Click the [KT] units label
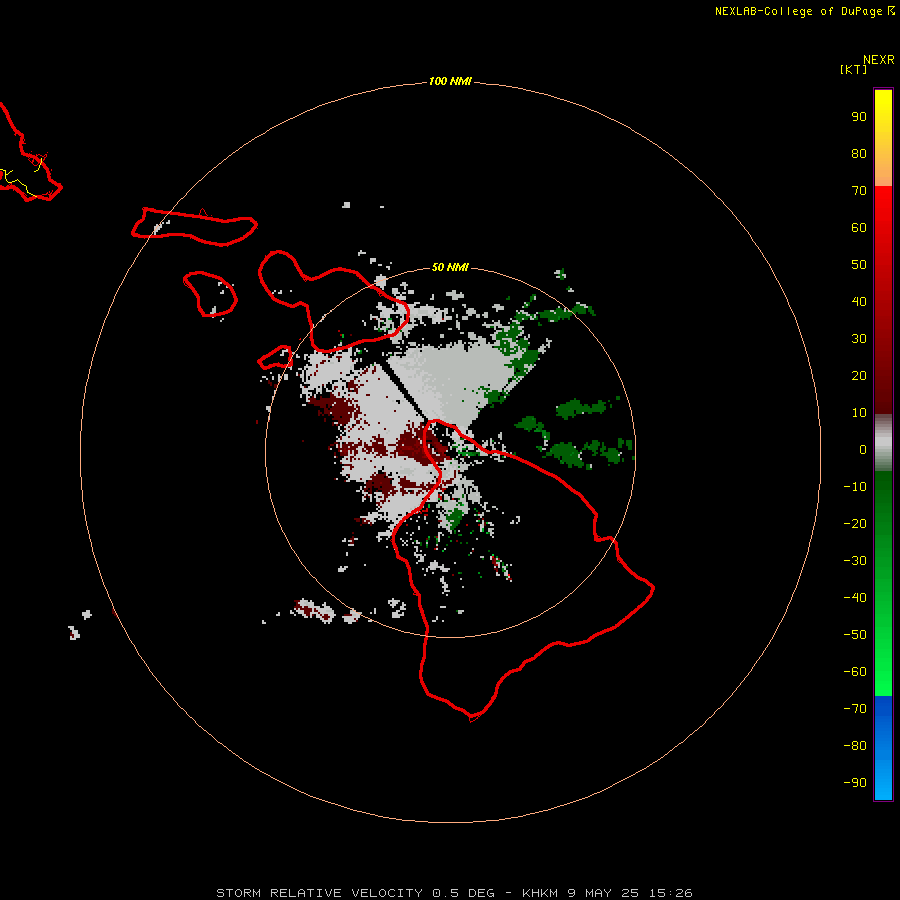This screenshot has width=900, height=900. pos(854,69)
